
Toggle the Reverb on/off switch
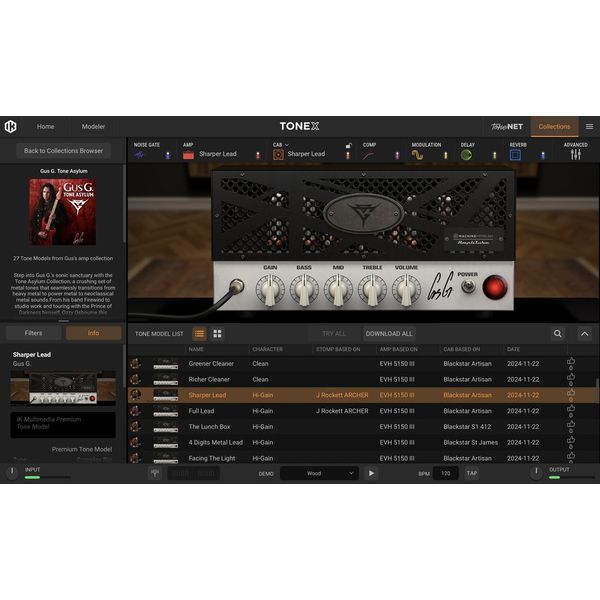pos(543,155)
